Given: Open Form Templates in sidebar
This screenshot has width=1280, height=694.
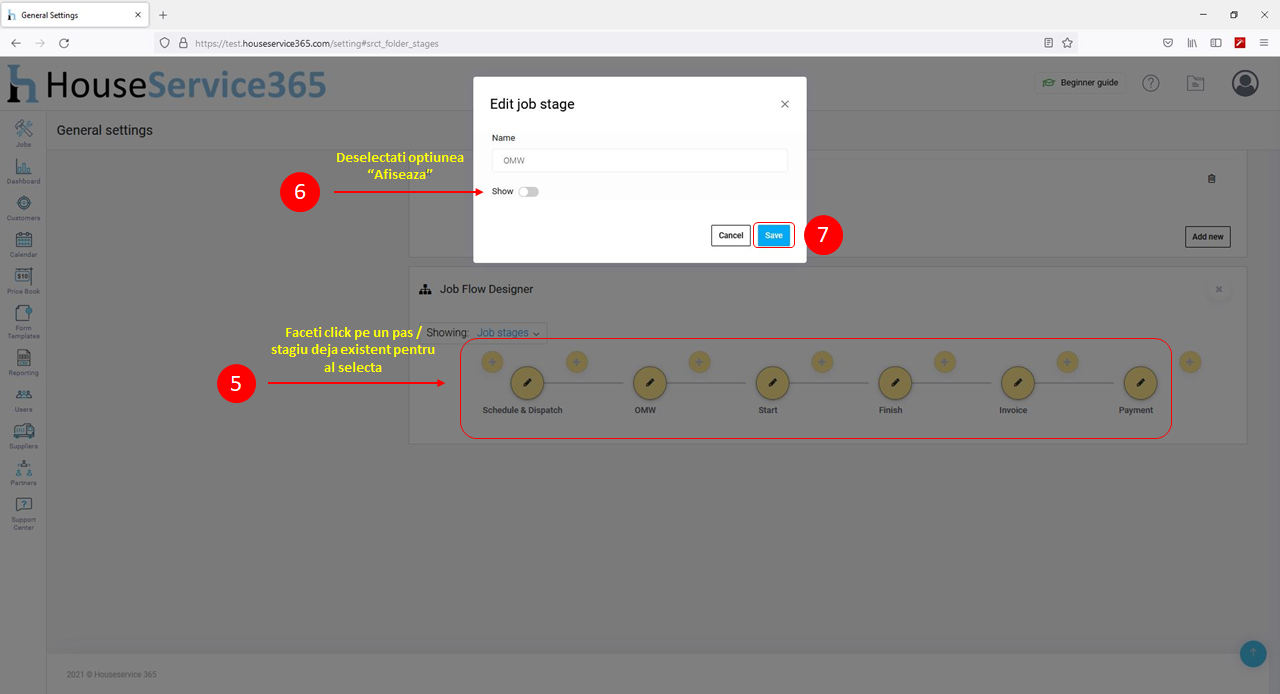Looking at the screenshot, I should click(23, 320).
